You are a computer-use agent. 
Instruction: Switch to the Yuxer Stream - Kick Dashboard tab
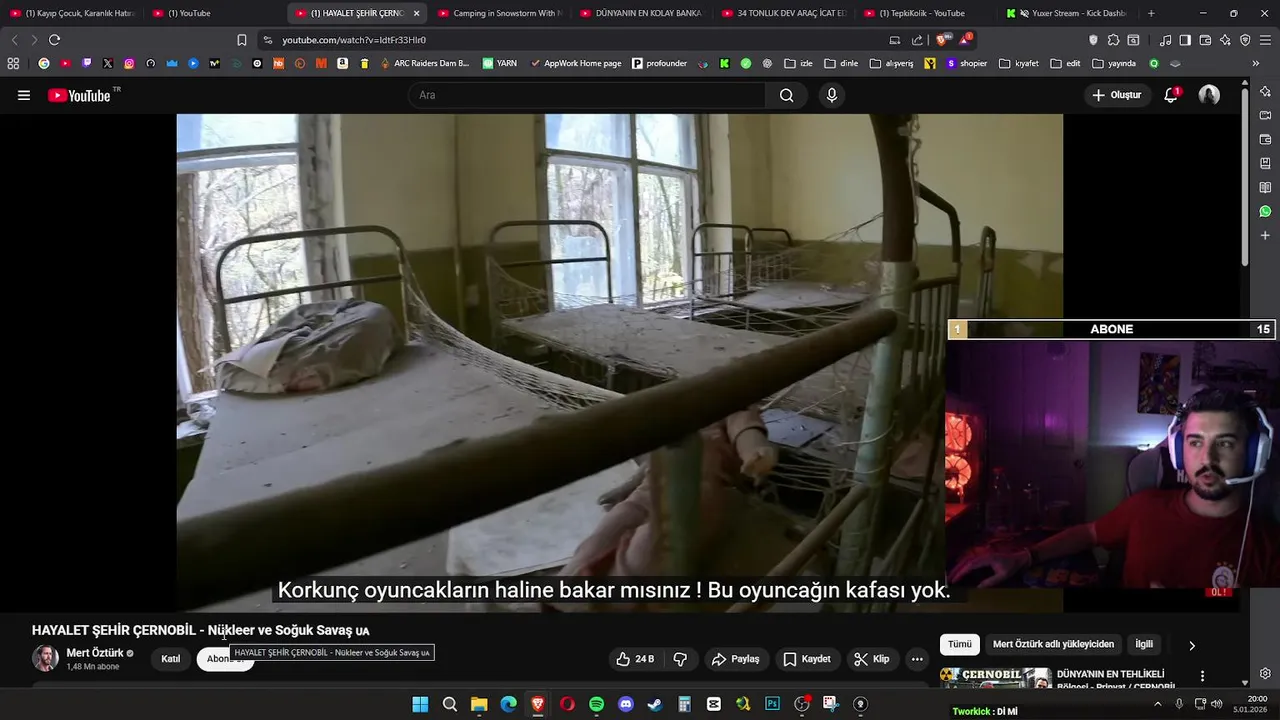[x=1068, y=13]
